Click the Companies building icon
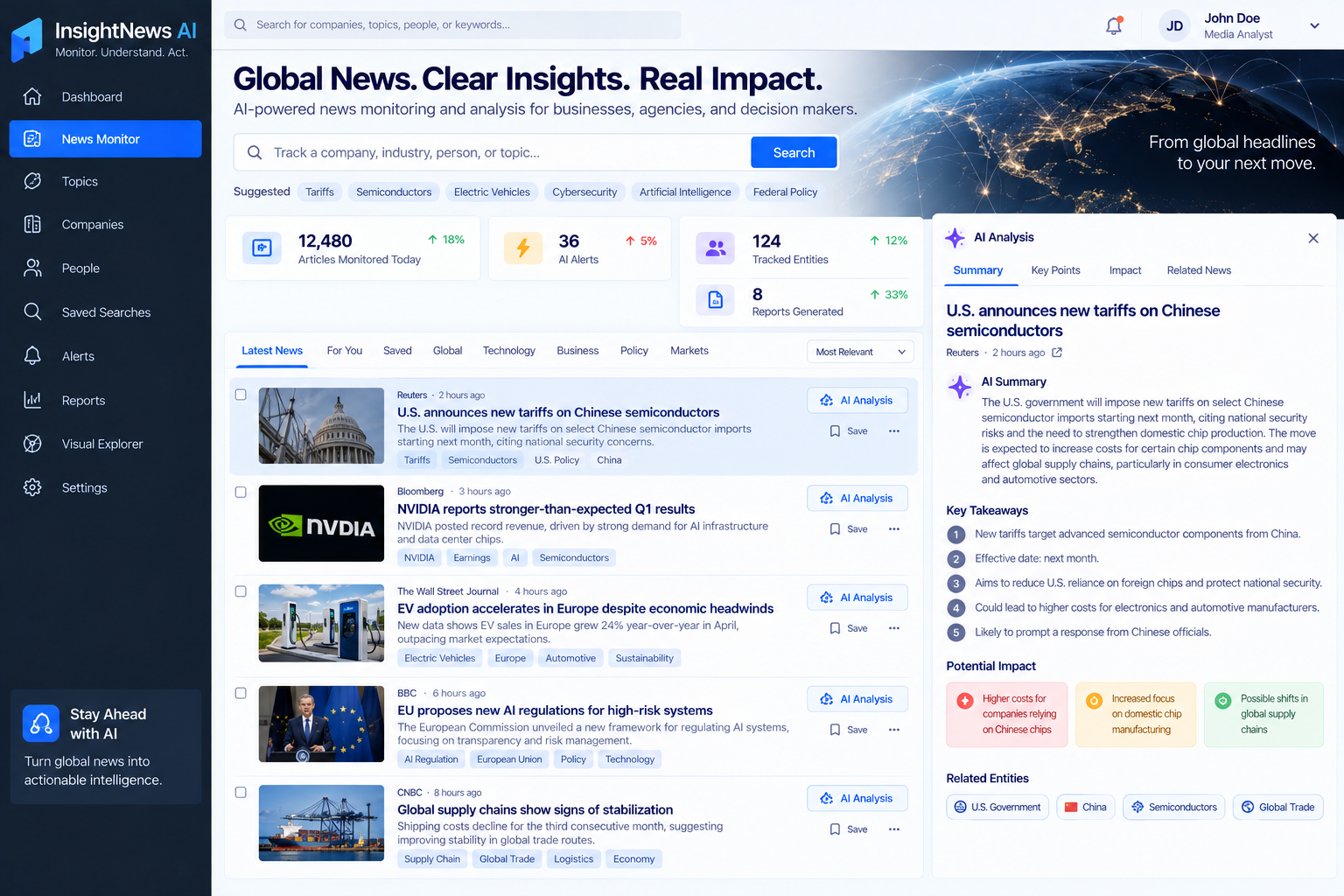 click(32, 224)
